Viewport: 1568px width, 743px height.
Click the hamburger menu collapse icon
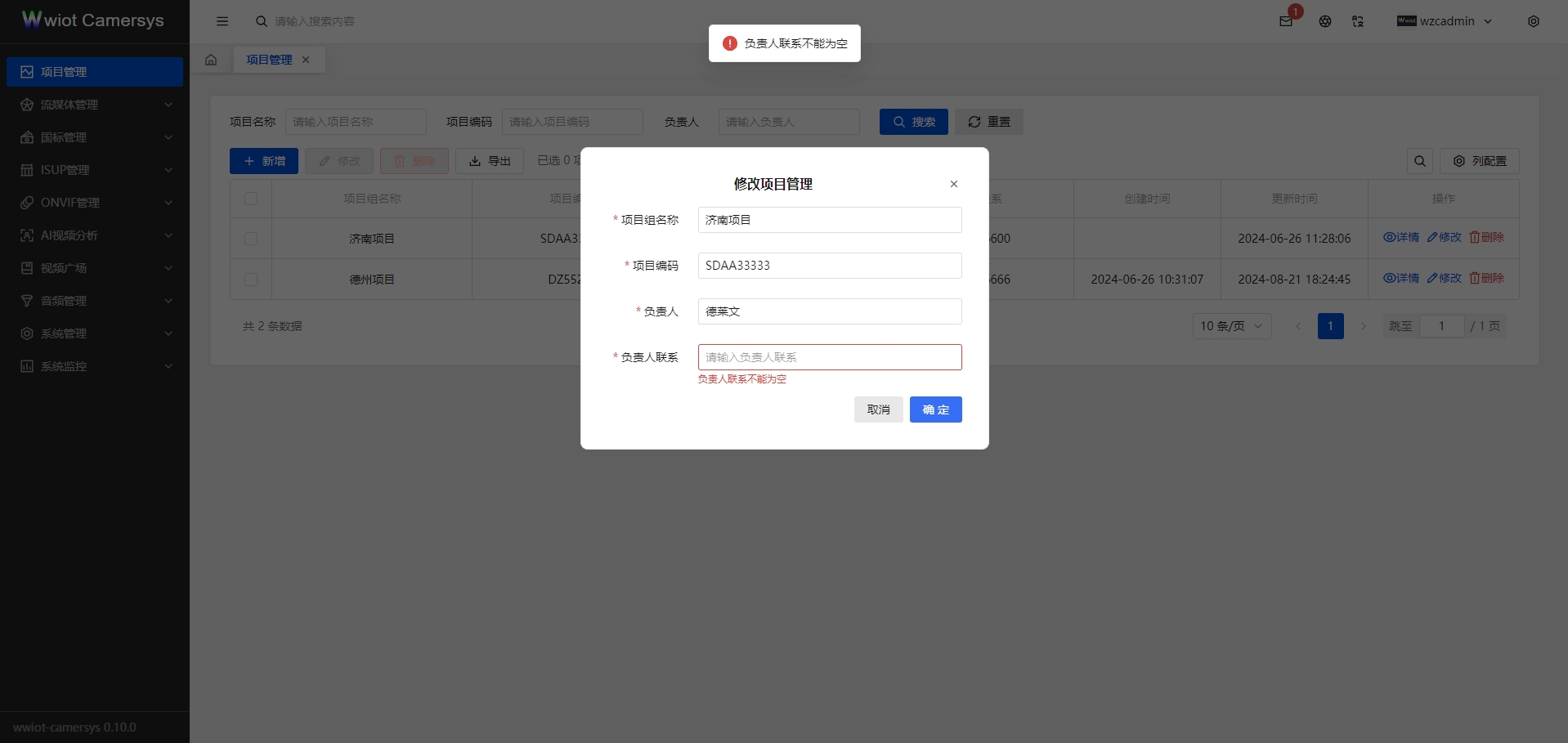(x=222, y=21)
